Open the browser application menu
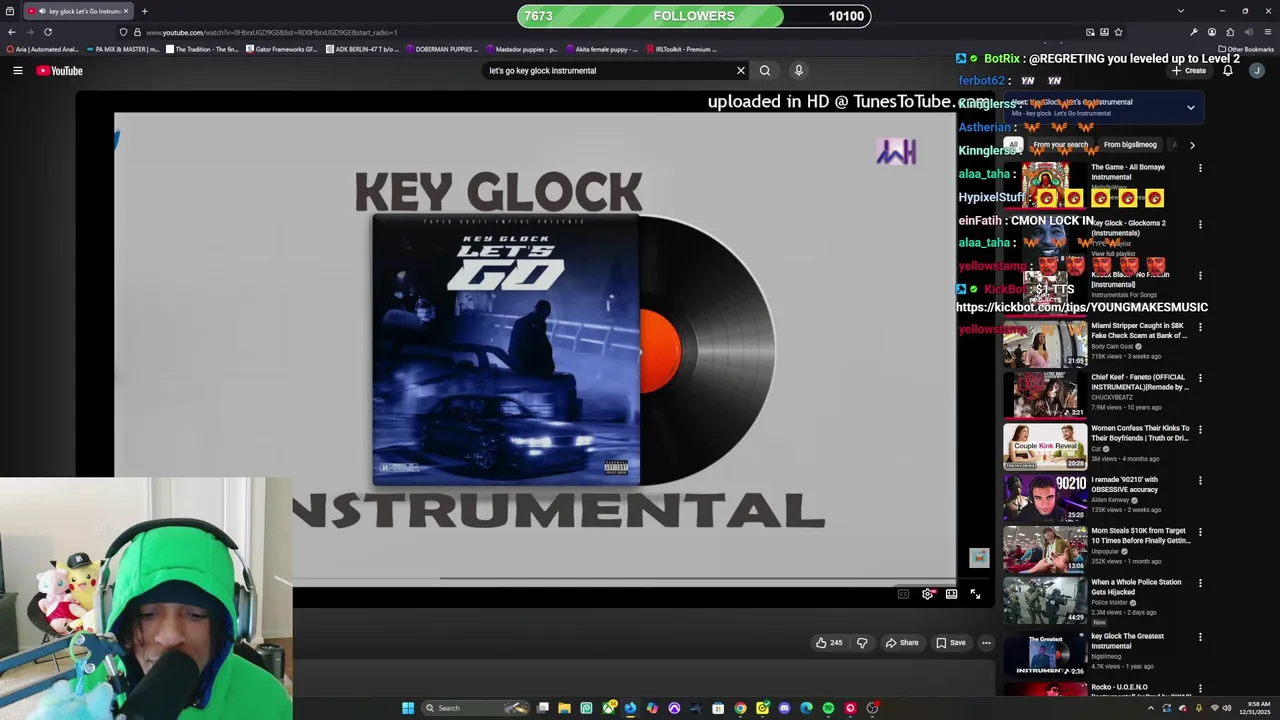 point(1268,32)
